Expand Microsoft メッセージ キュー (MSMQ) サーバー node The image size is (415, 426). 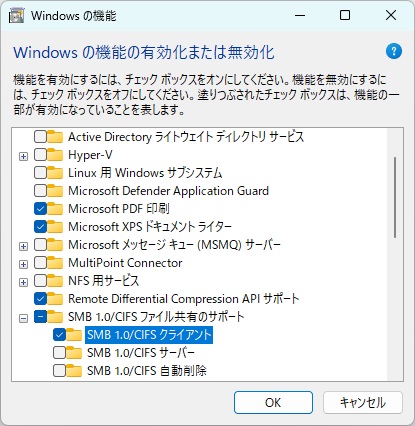23,246
